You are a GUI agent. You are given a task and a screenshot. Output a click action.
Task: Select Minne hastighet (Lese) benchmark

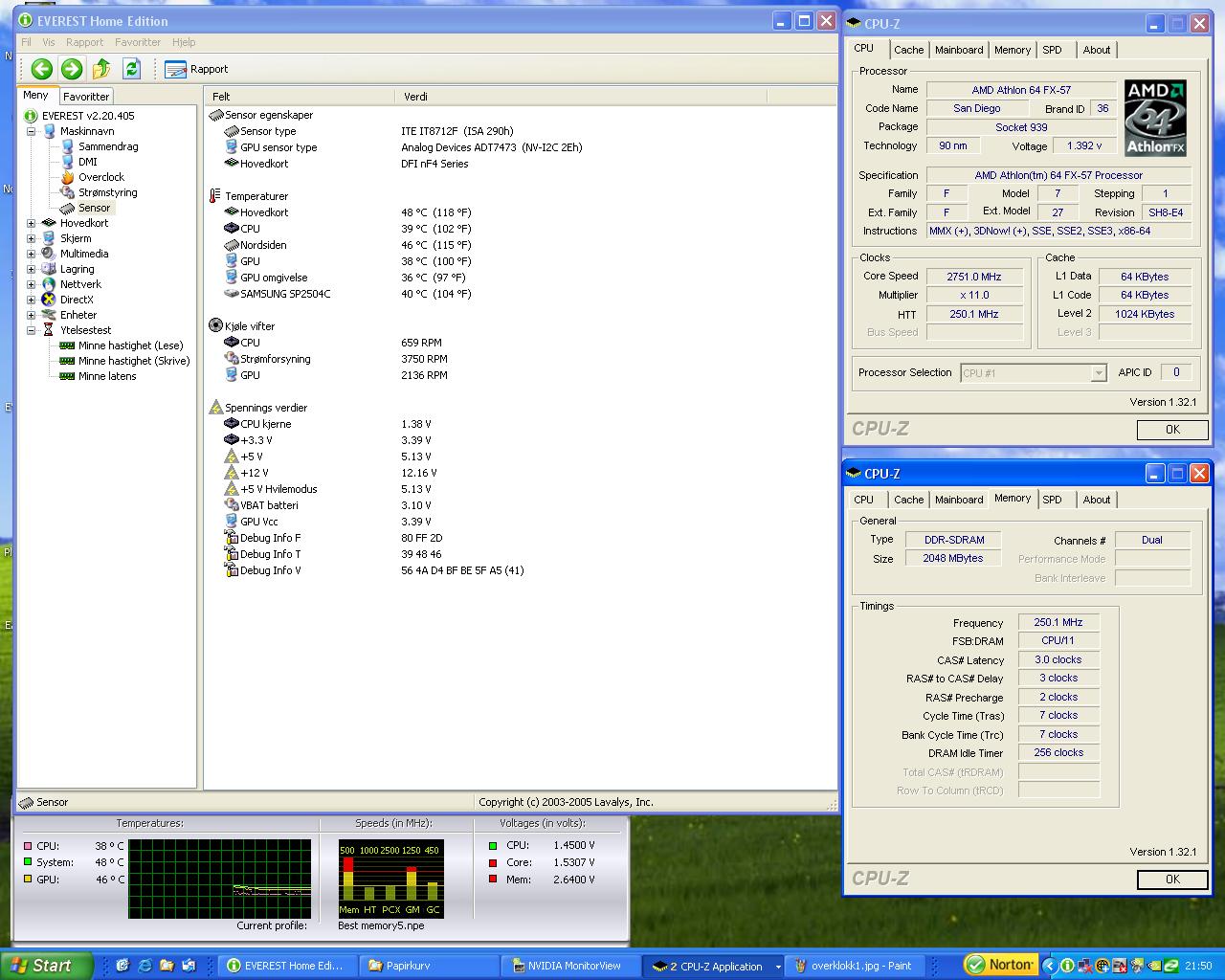130,345
